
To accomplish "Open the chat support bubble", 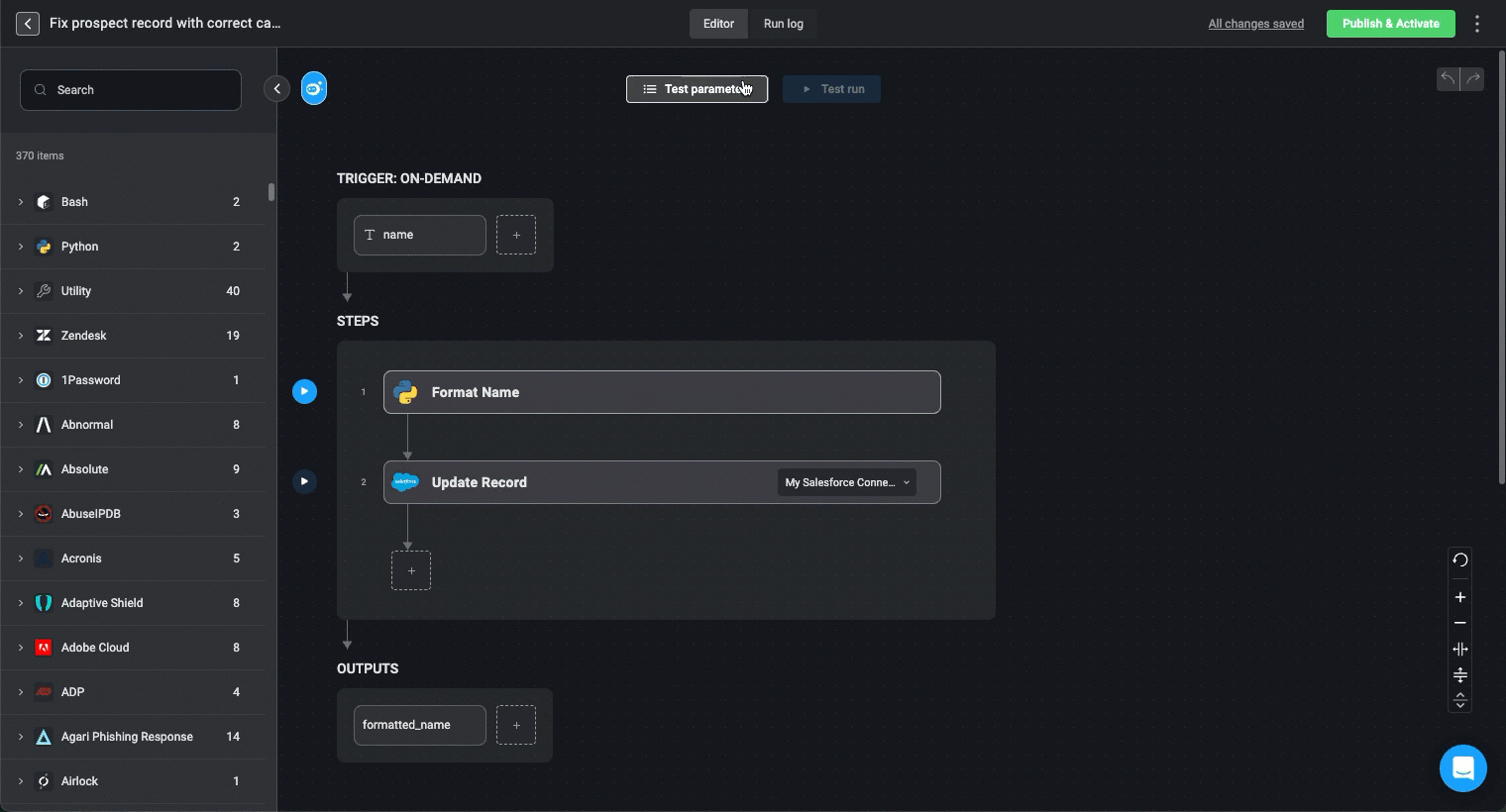I will point(1463,768).
